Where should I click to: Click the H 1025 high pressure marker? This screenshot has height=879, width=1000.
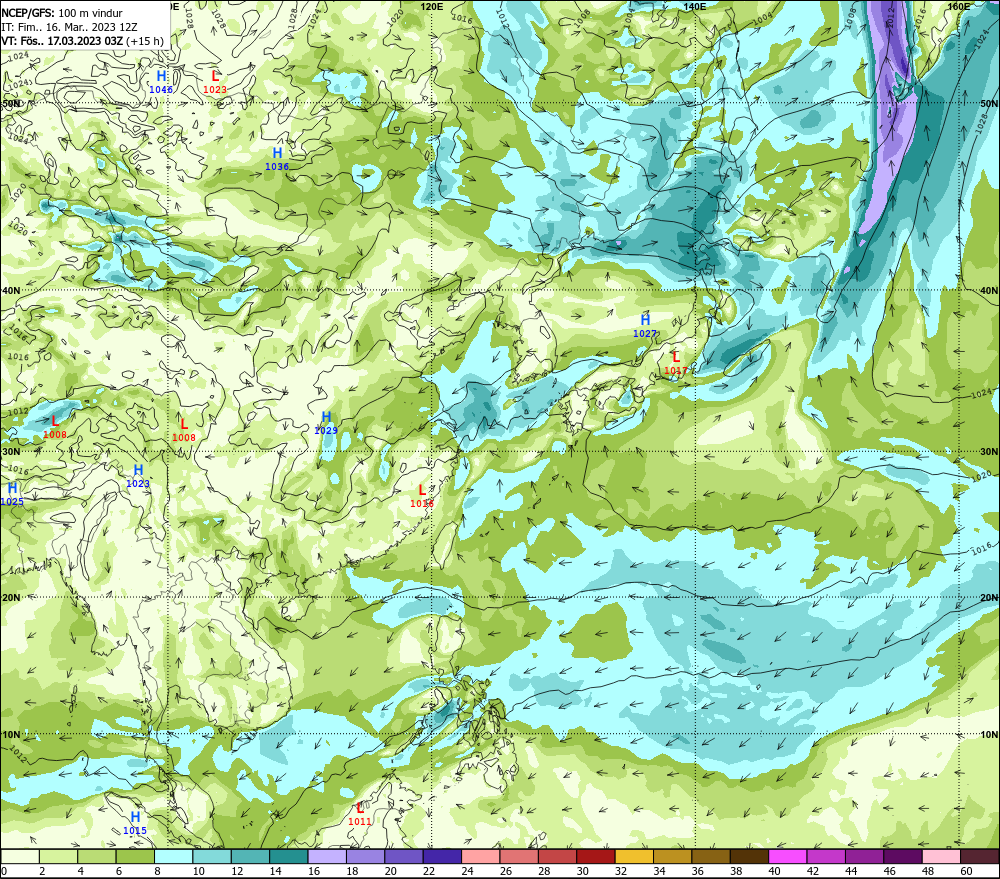pyautogui.click(x=12, y=494)
